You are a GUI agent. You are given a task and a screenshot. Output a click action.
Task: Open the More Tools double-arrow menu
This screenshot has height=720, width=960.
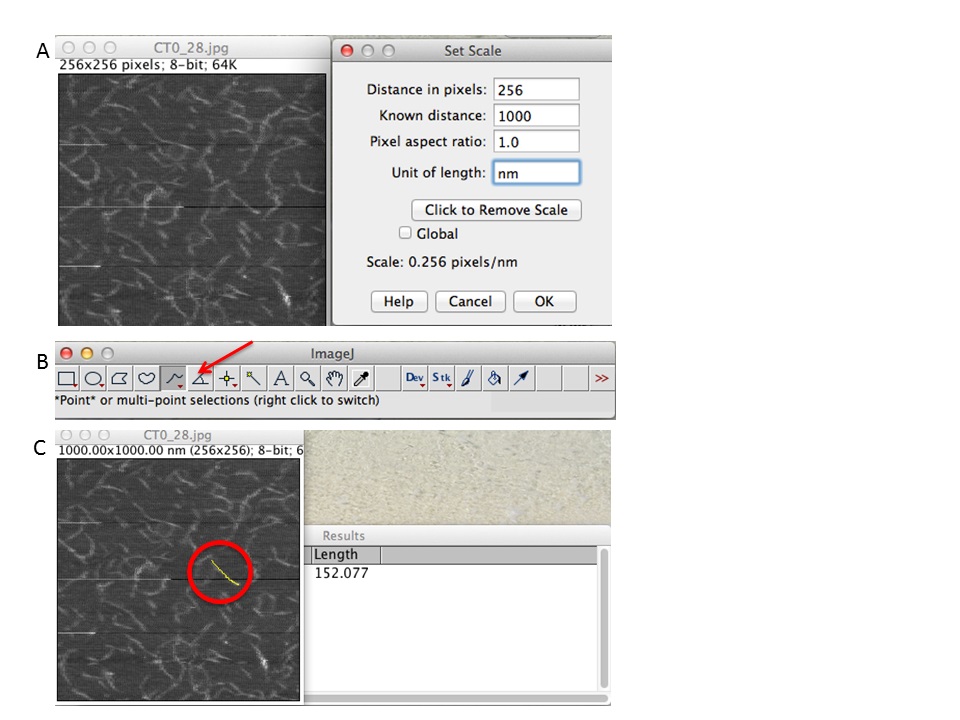click(x=602, y=378)
